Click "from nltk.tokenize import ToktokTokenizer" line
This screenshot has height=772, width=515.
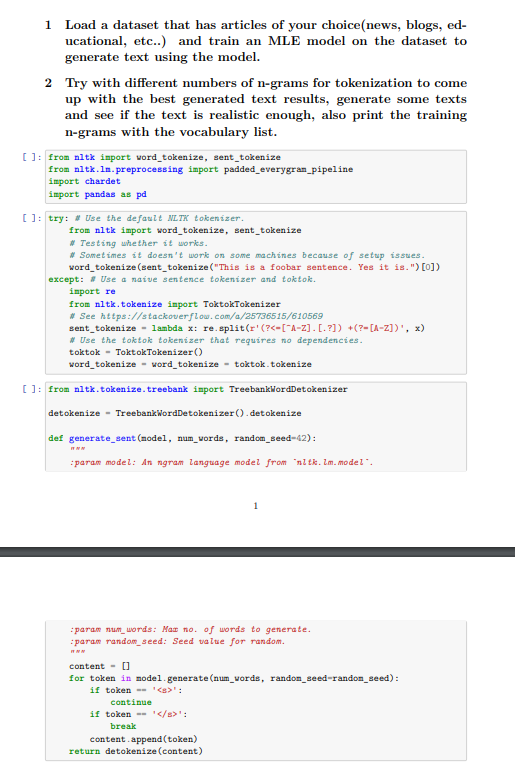pyautogui.click(x=175, y=304)
